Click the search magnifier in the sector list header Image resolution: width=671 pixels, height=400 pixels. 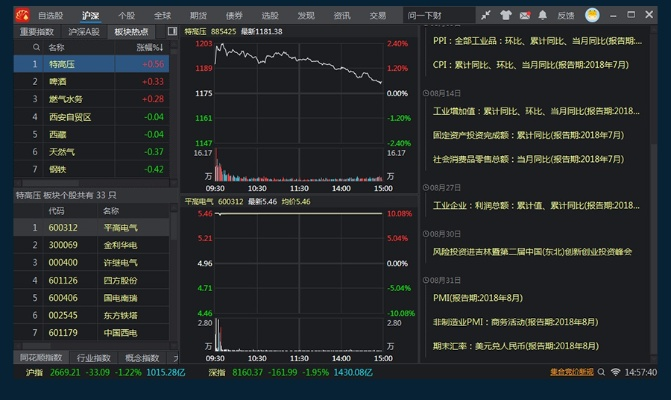click(36, 47)
